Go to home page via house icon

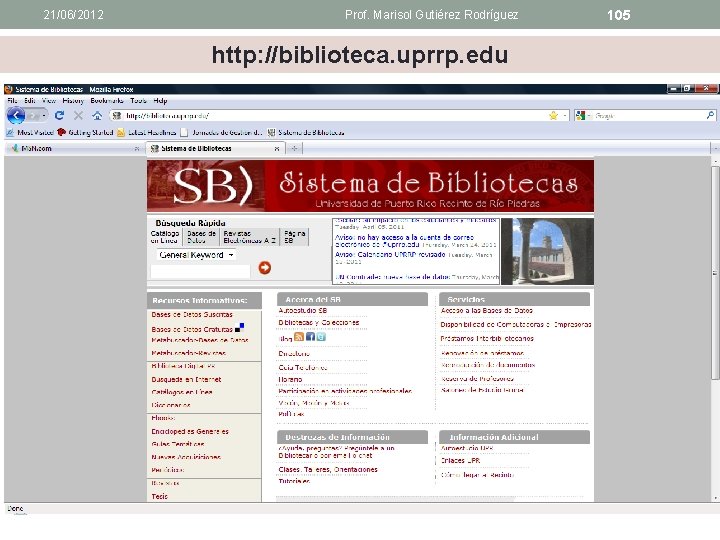point(96,116)
